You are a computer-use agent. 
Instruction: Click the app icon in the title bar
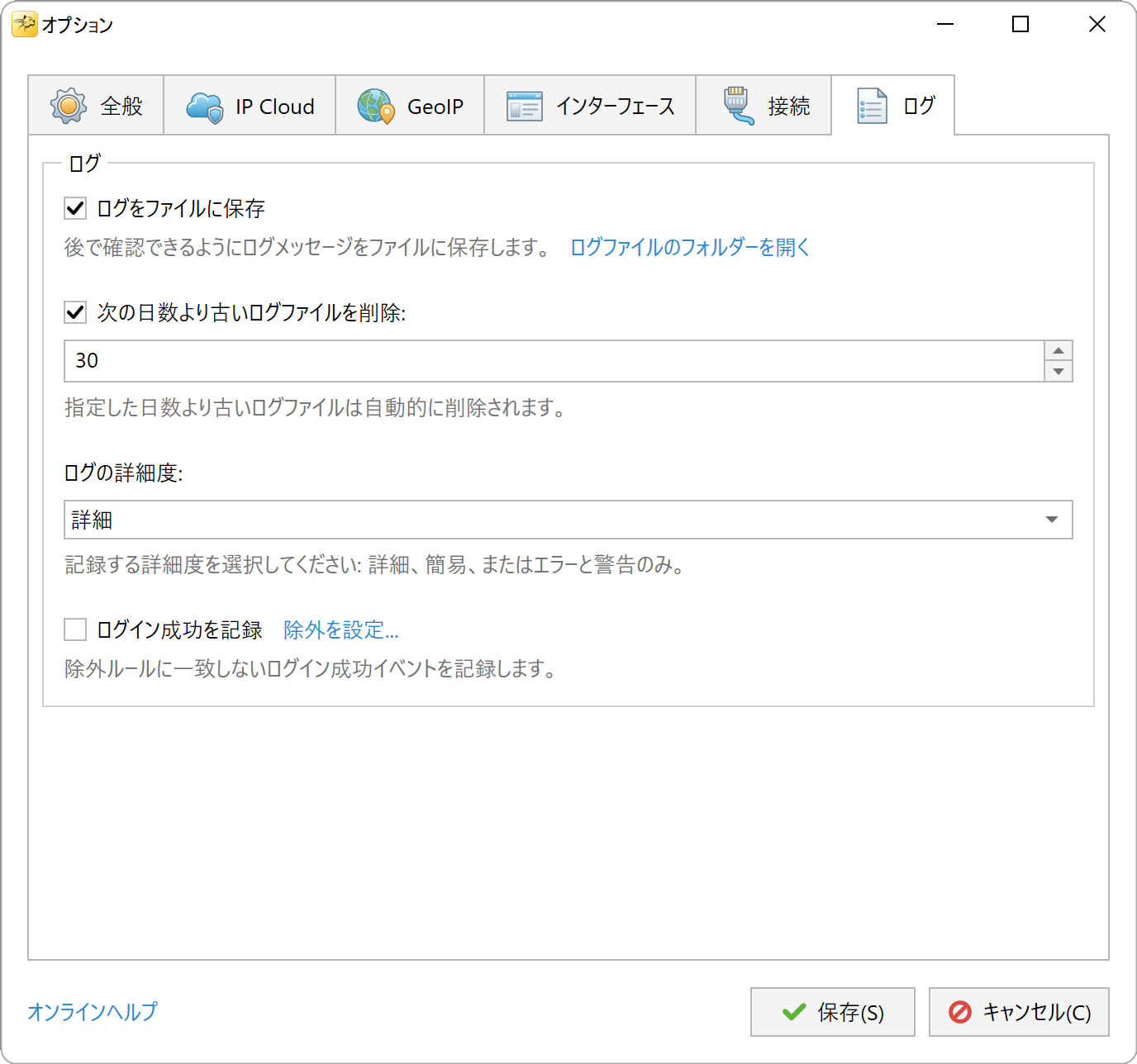(24, 25)
